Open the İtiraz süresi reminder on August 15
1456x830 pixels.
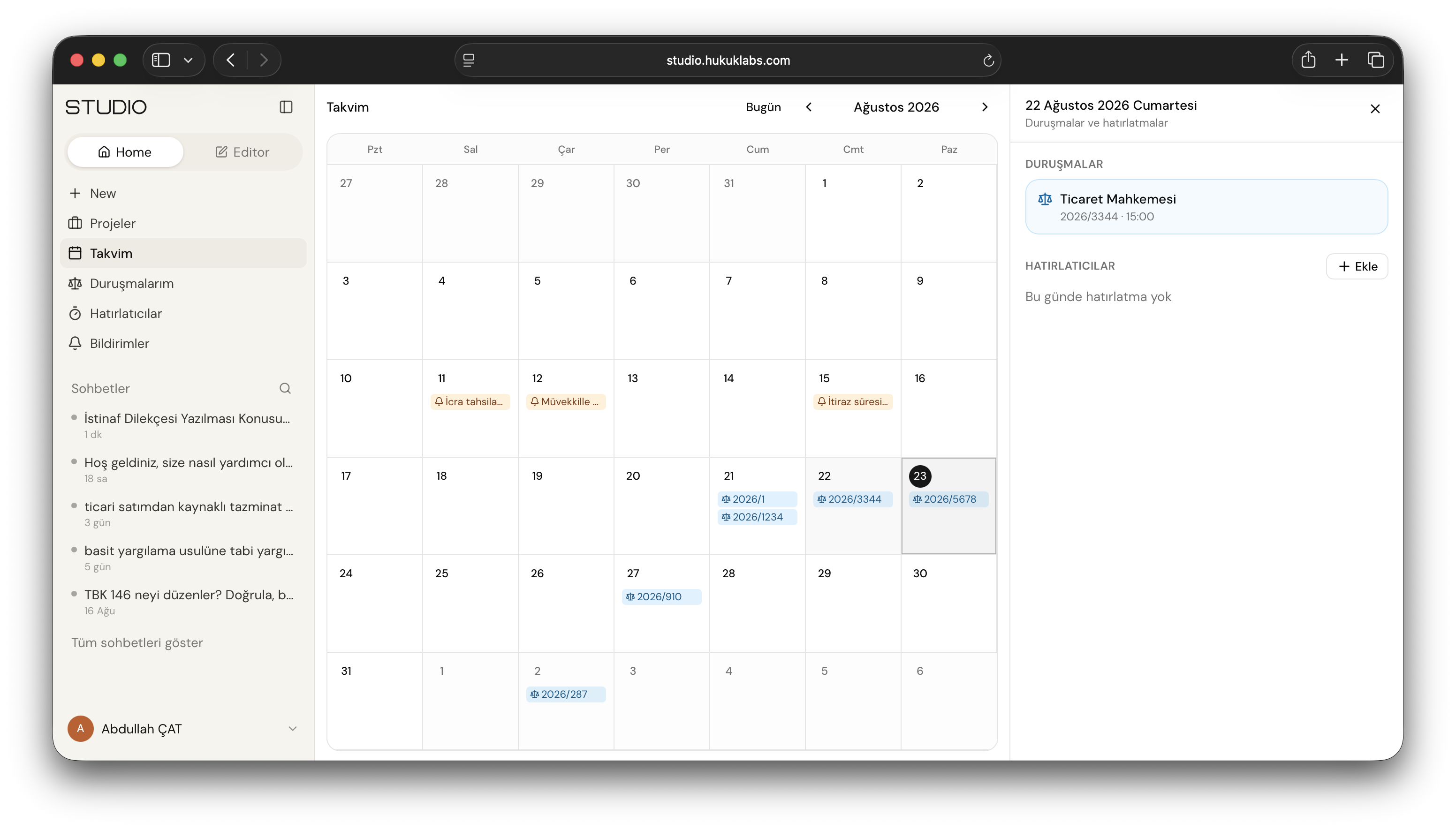(852, 401)
